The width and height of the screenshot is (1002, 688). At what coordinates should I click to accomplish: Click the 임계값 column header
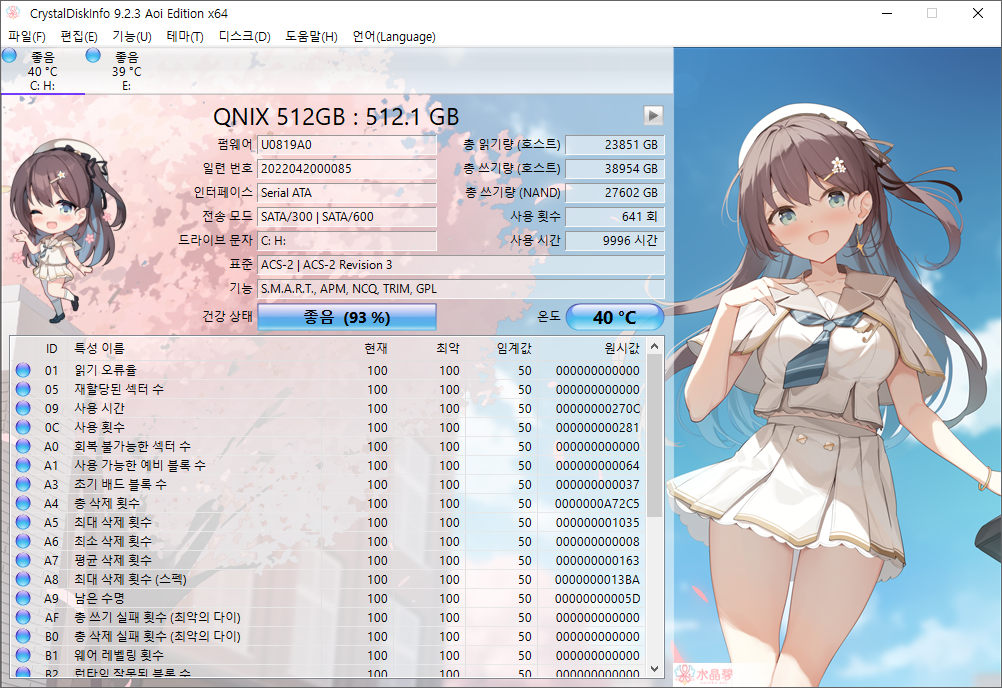pyautogui.click(x=514, y=348)
